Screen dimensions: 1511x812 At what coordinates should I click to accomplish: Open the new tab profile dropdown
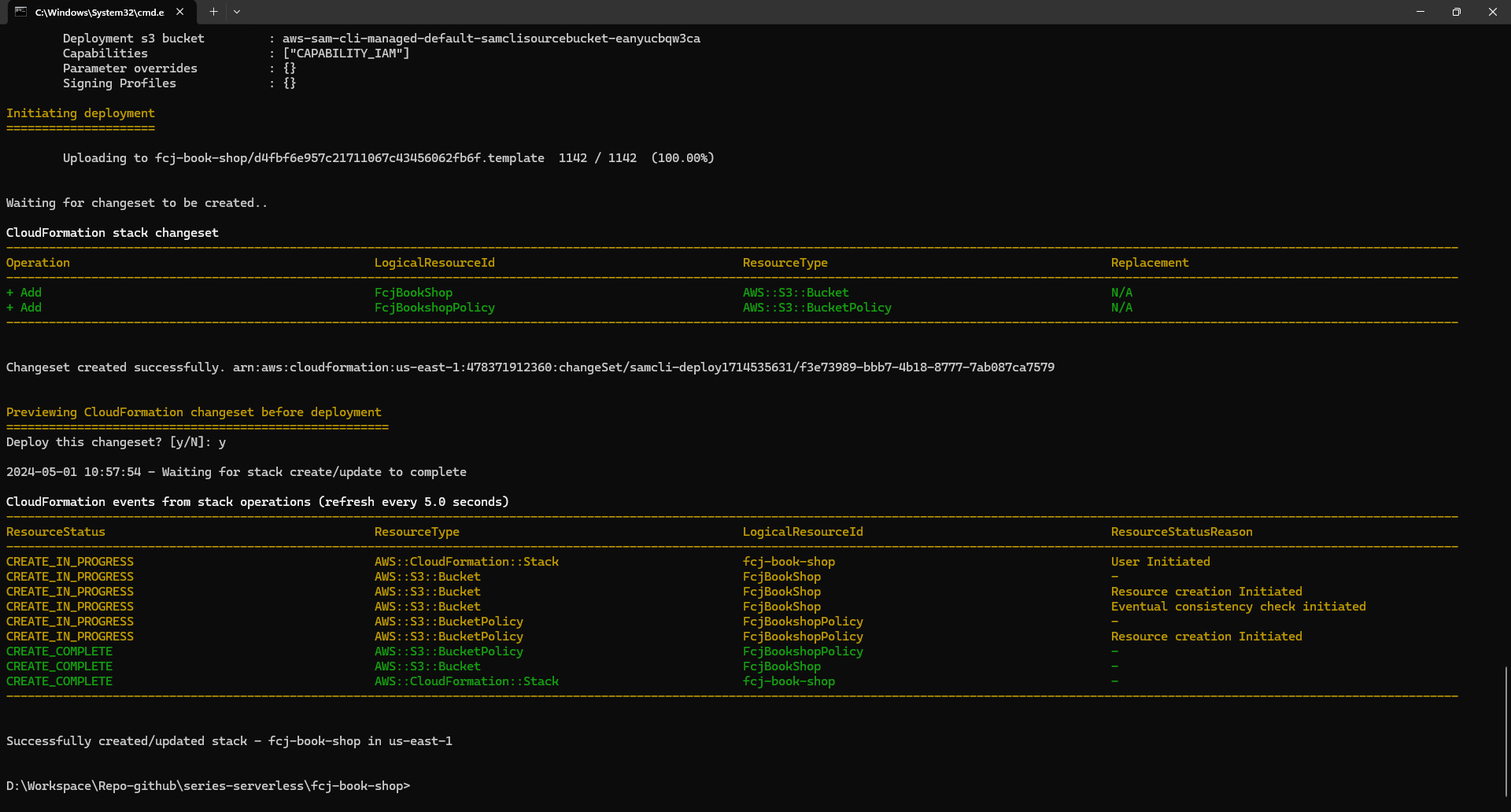coord(237,12)
